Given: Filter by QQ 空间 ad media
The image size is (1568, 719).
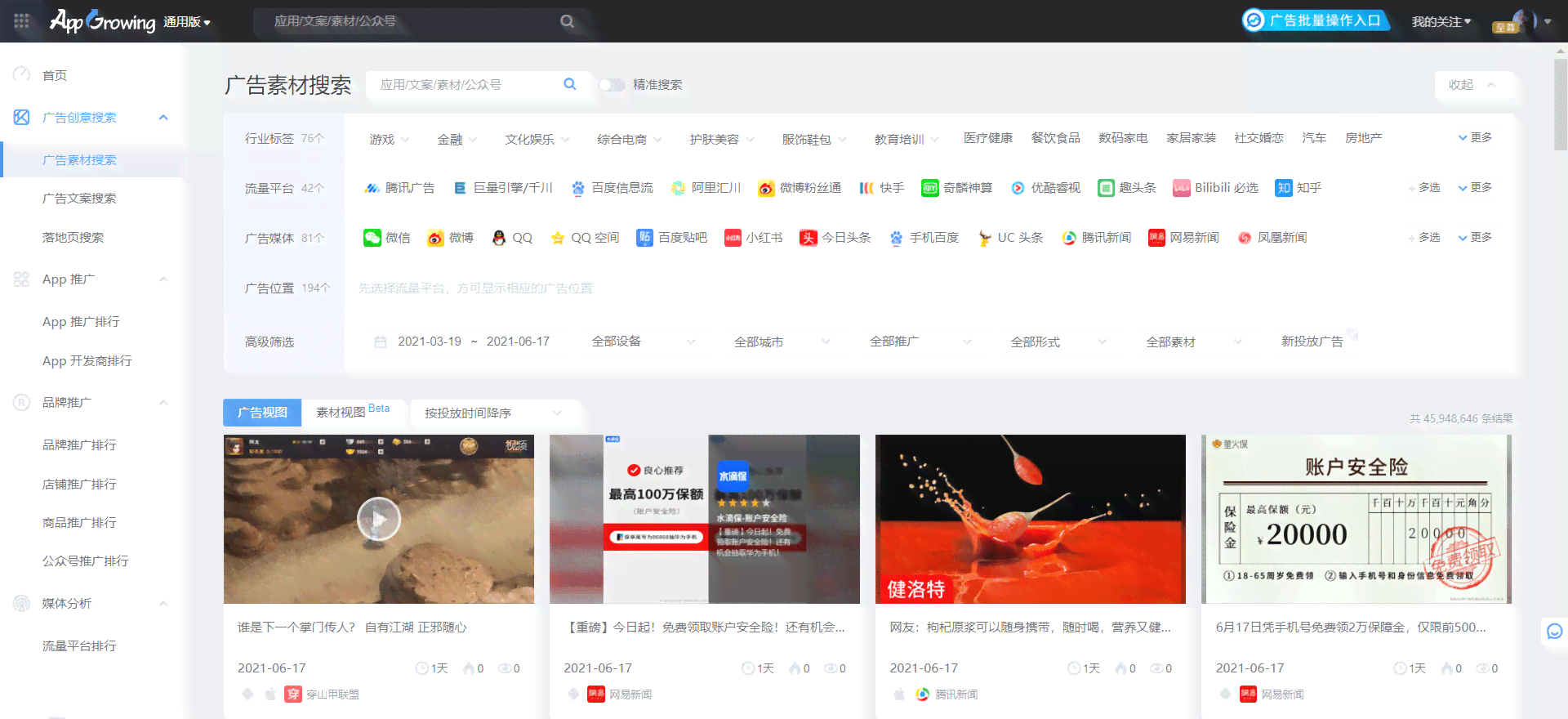Looking at the screenshot, I should click(585, 238).
